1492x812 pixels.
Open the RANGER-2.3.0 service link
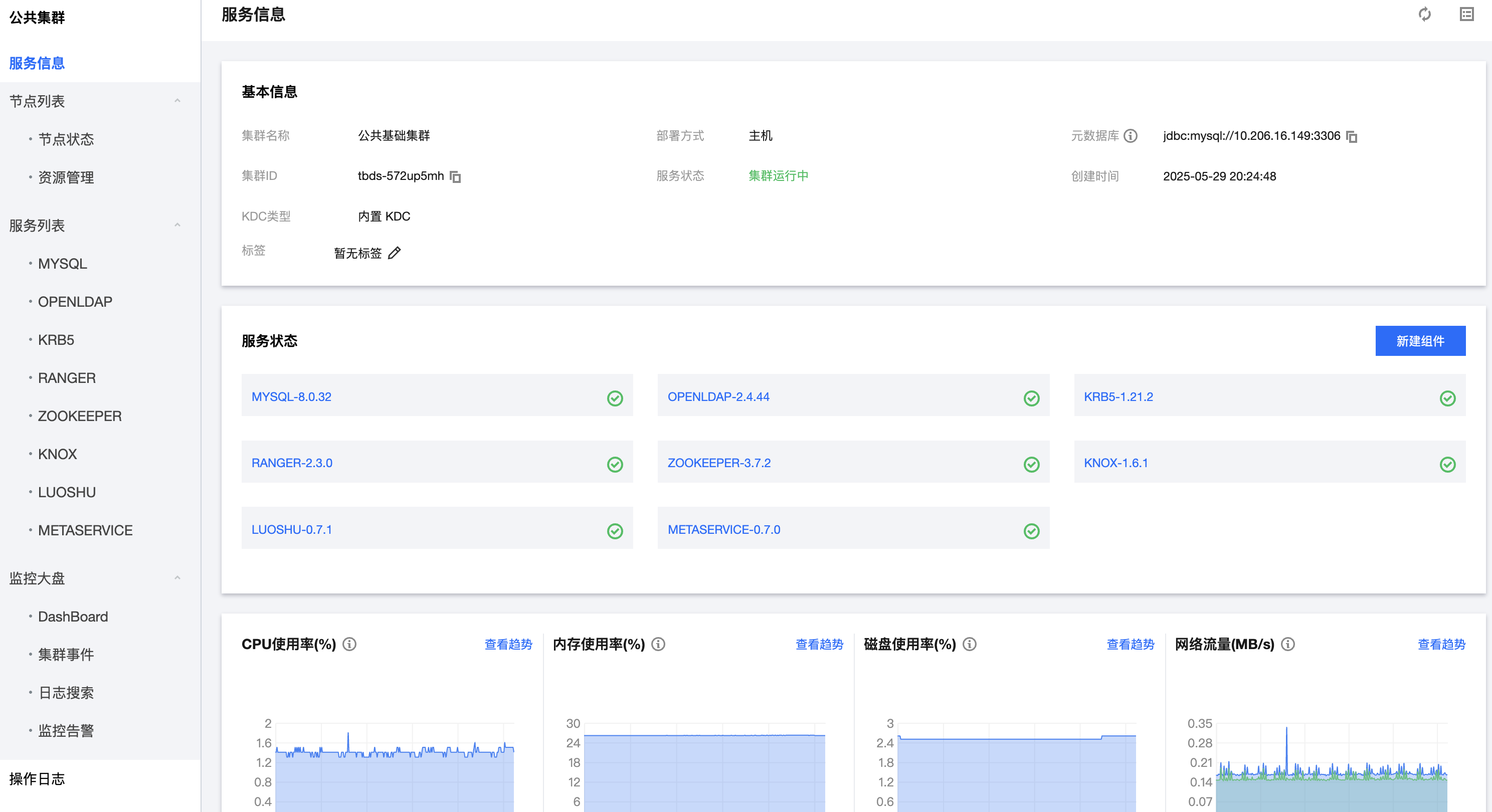click(292, 463)
